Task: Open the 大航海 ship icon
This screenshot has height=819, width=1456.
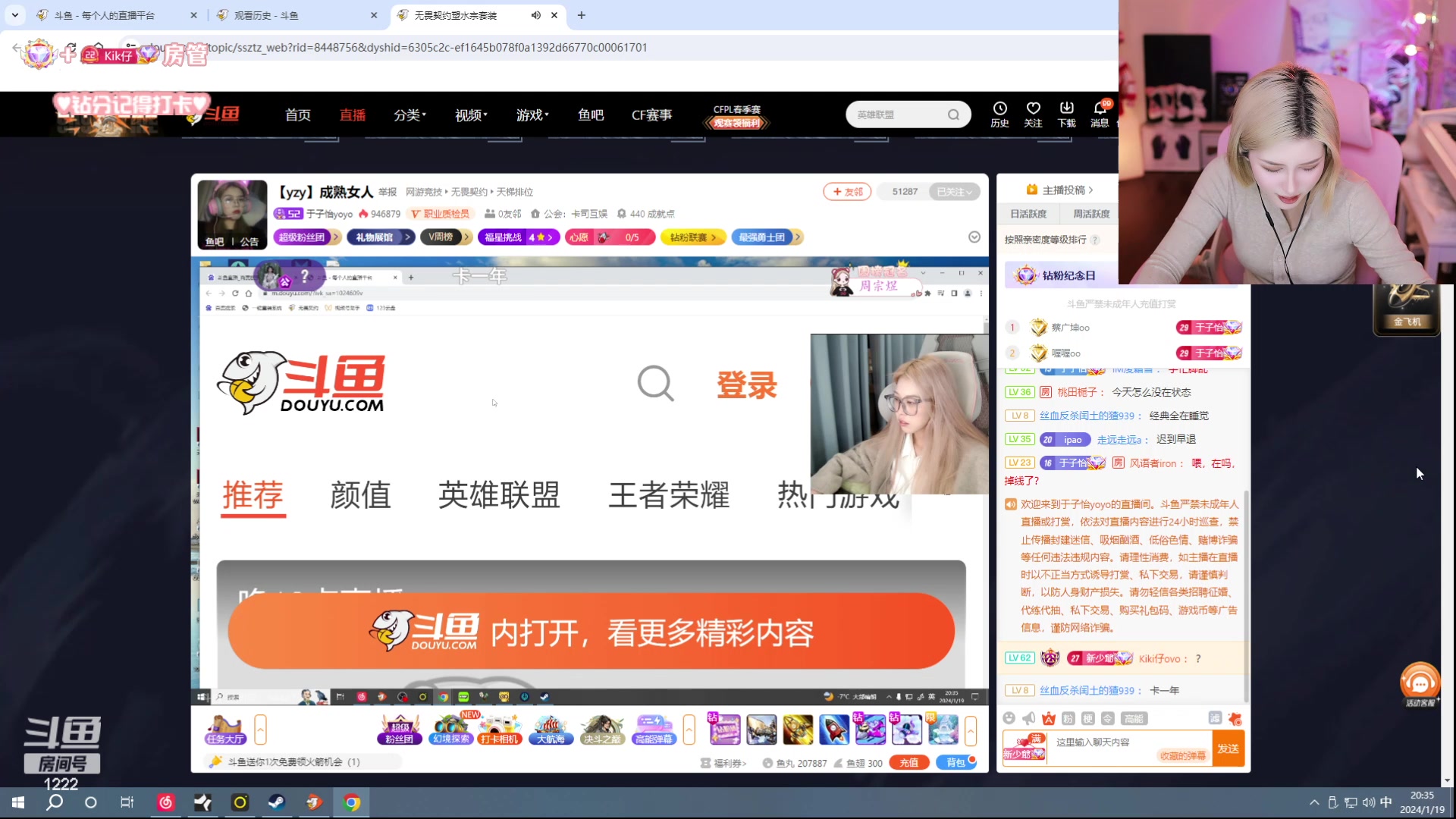Action: [x=551, y=730]
